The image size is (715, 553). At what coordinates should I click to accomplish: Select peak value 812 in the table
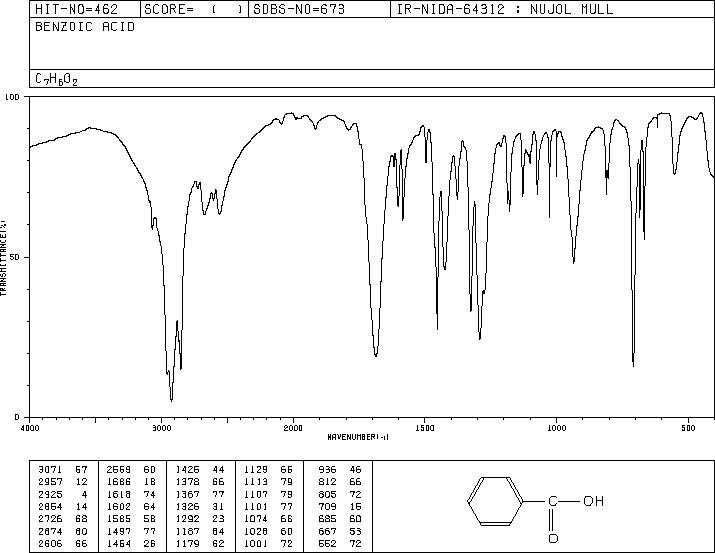coord(327,482)
